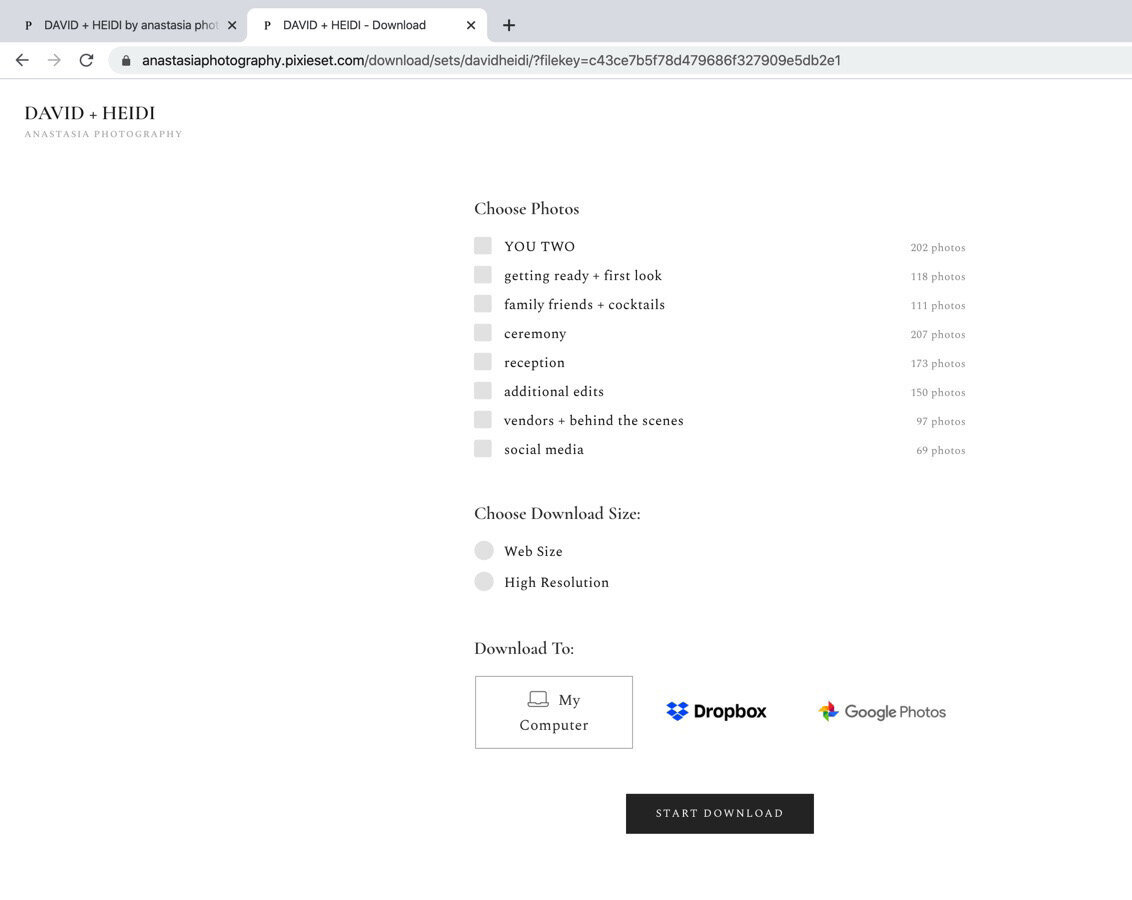Click the START DOWNLOAD button
The image size is (1132, 900).
click(x=720, y=813)
